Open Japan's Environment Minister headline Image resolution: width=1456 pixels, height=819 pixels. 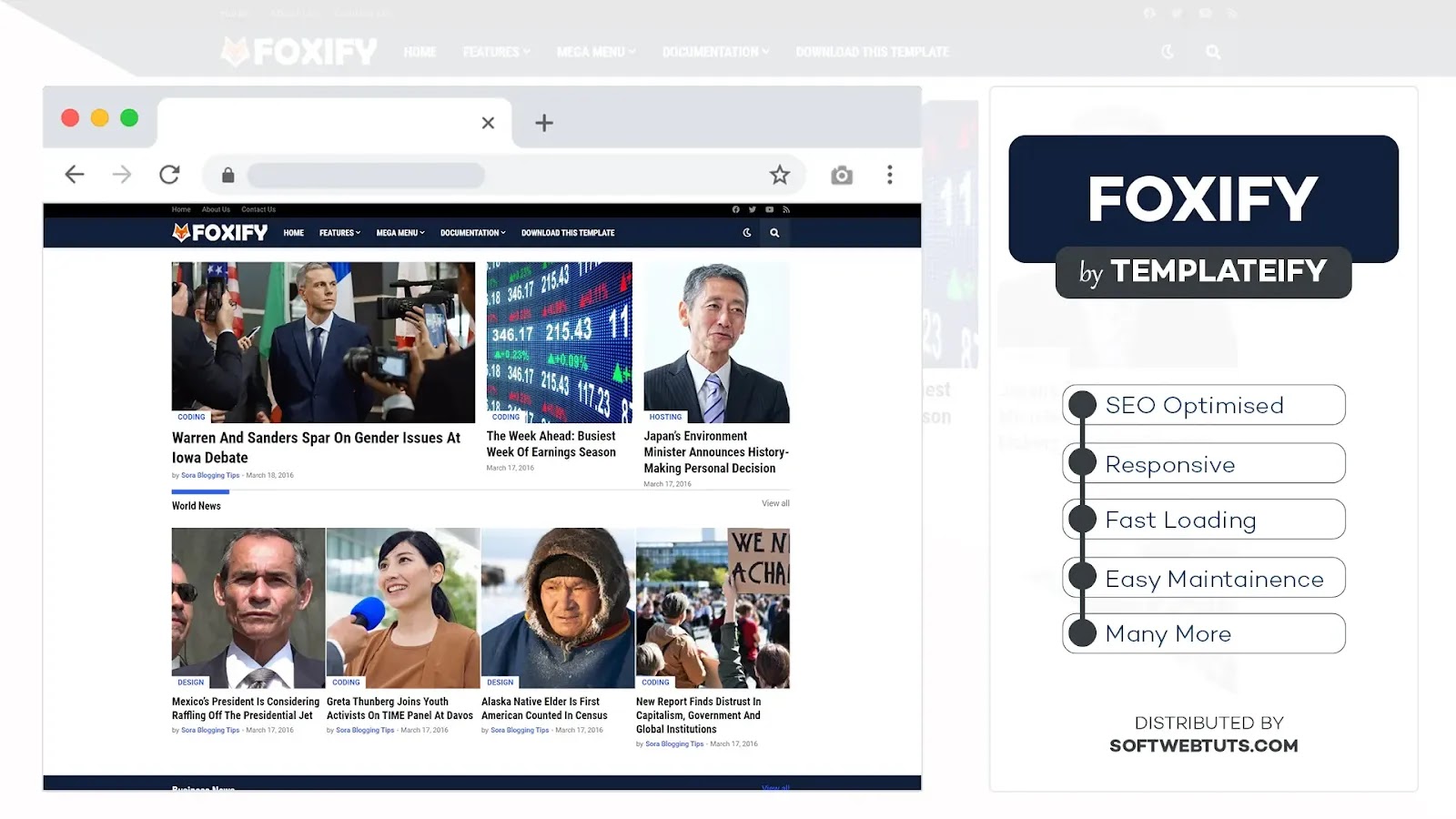[x=716, y=452]
